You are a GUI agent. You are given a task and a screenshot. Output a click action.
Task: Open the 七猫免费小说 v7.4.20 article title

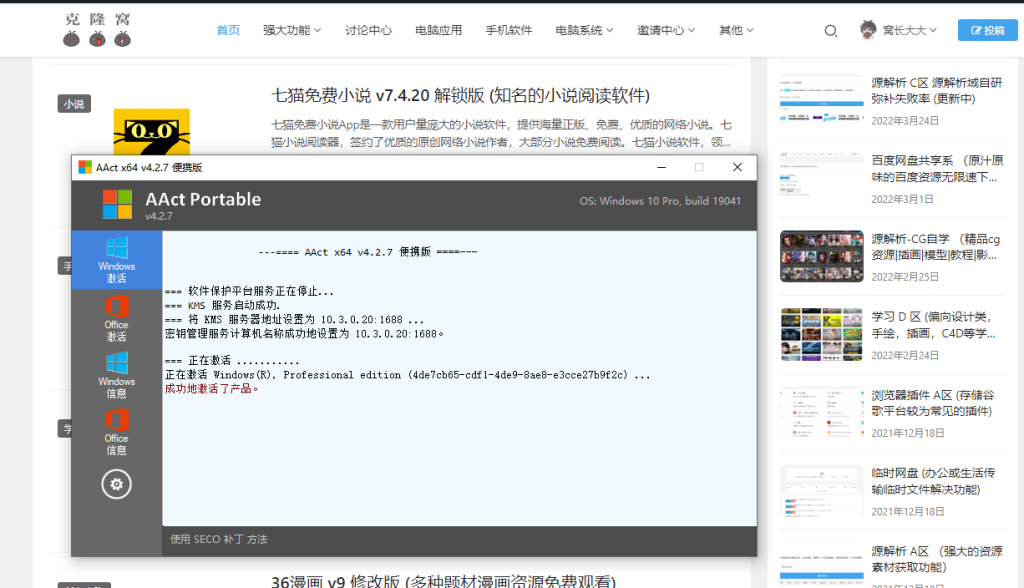coord(460,95)
